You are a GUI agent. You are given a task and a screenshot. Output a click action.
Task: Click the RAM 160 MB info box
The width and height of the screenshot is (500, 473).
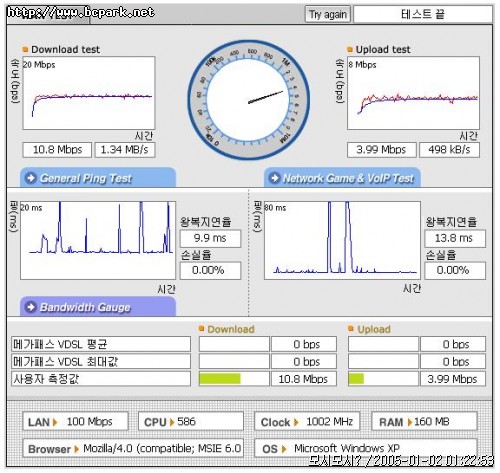[424, 422]
